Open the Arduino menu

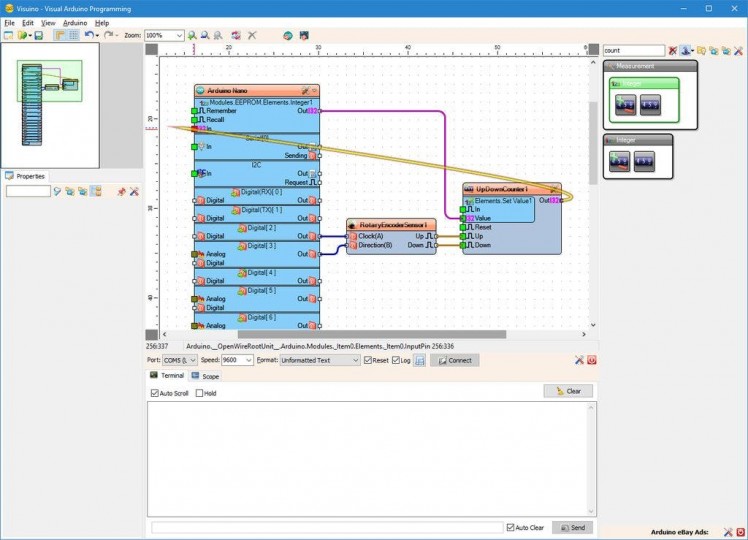coord(75,22)
